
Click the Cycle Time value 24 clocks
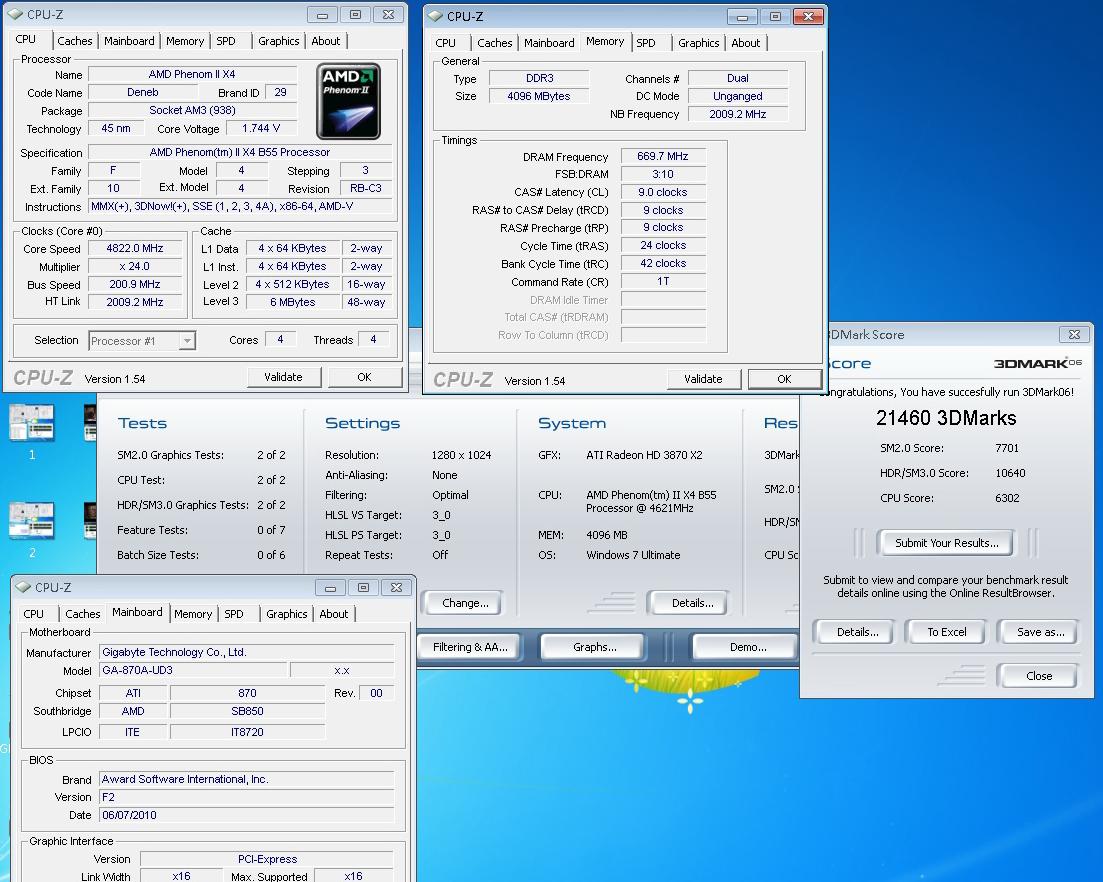(x=663, y=245)
